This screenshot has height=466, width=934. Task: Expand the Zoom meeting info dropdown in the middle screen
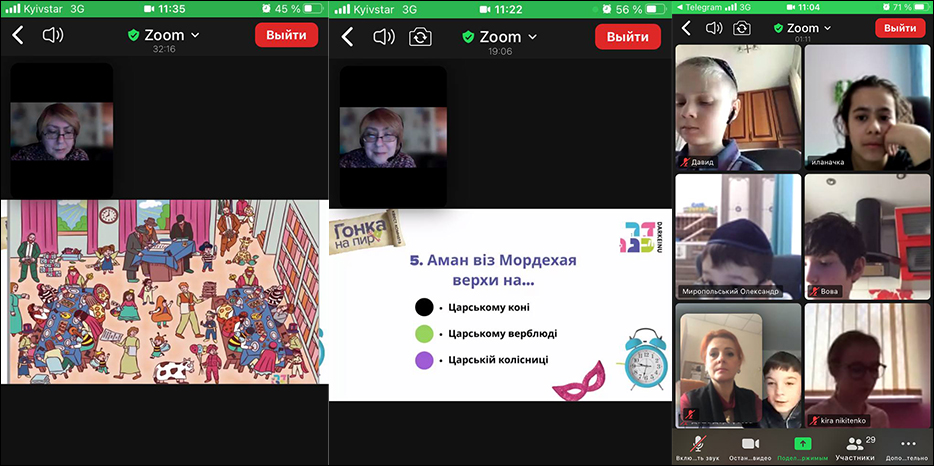pos(500,37)
